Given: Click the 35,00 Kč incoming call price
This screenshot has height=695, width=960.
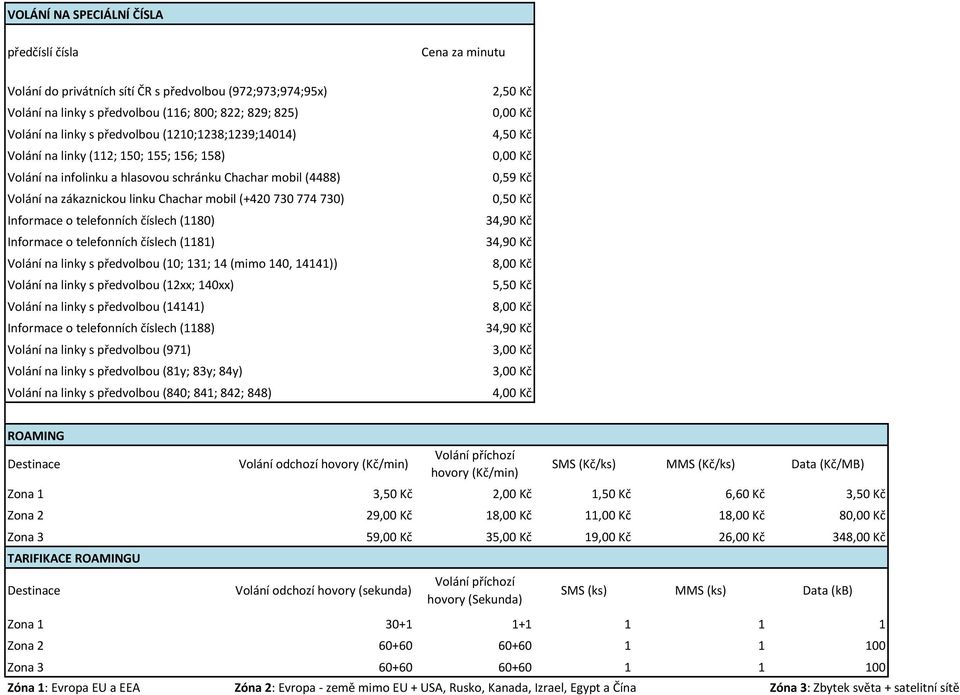Looking at the screenshot, I should (x=508, y=537).
